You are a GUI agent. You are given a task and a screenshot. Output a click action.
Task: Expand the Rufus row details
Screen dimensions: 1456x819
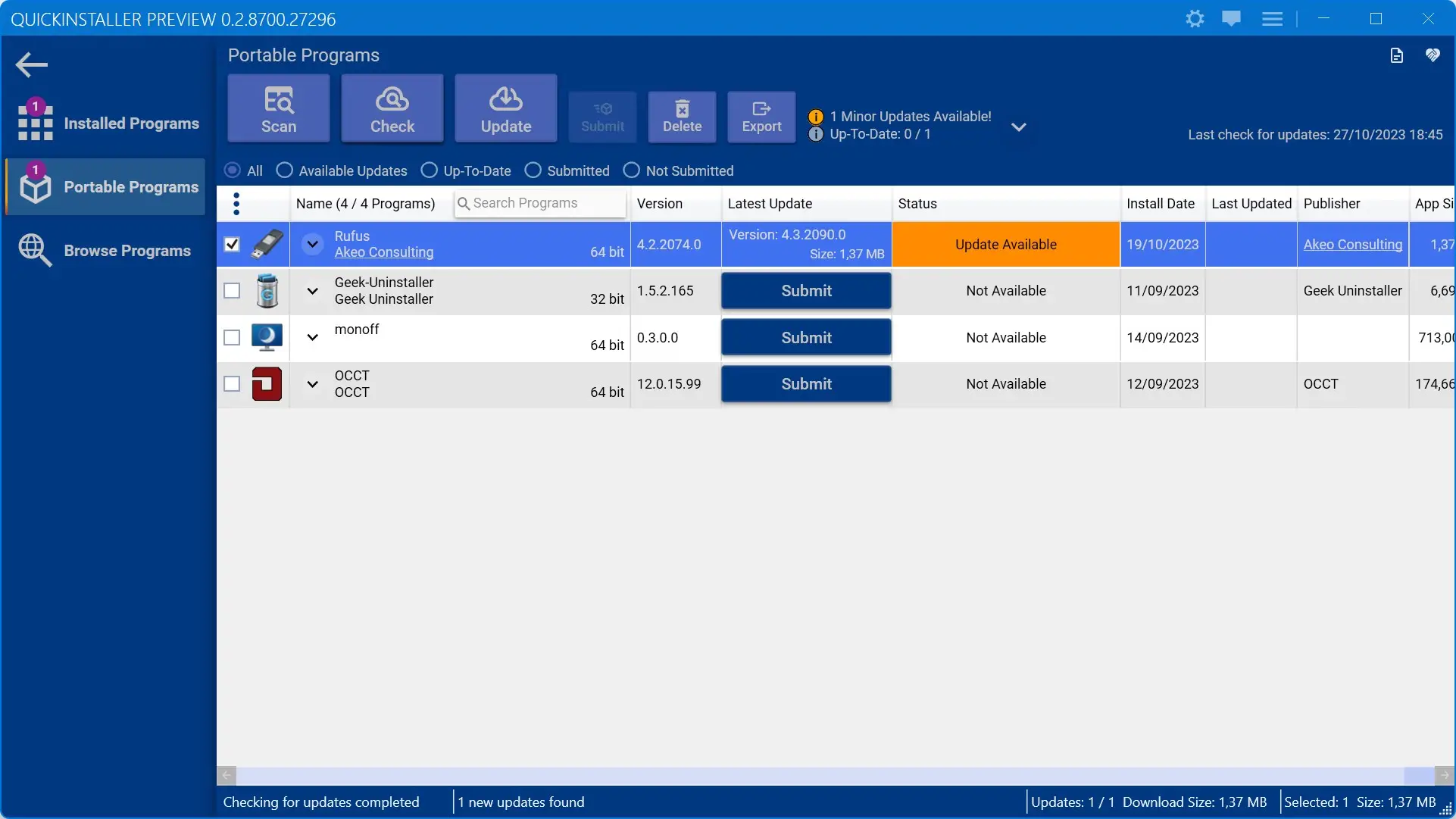312,244
